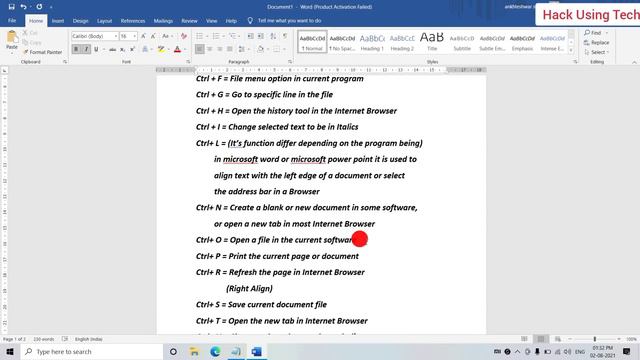Click the Redo/Repeat icon in title bar
The image size is (640, 360).
(39, 7)
